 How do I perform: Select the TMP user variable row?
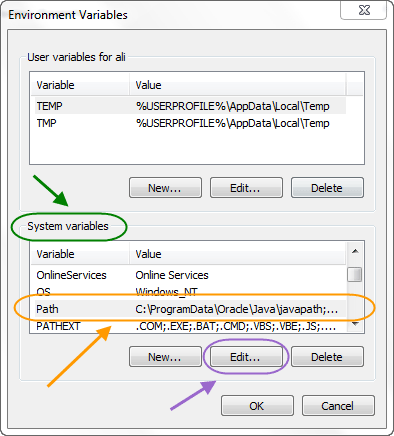tap(189, 123)
